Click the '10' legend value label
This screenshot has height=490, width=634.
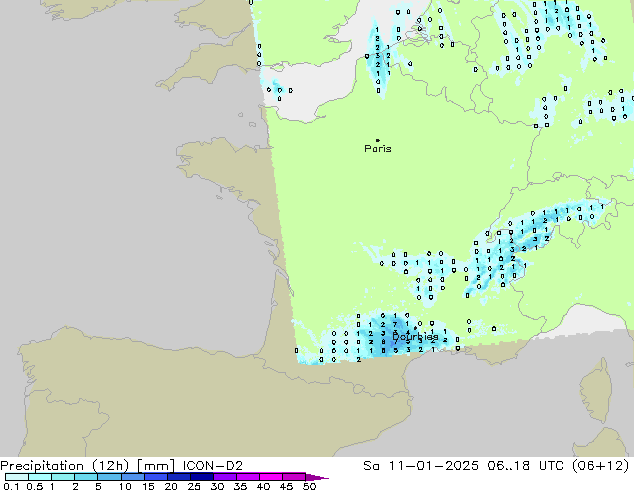point(125,486)
